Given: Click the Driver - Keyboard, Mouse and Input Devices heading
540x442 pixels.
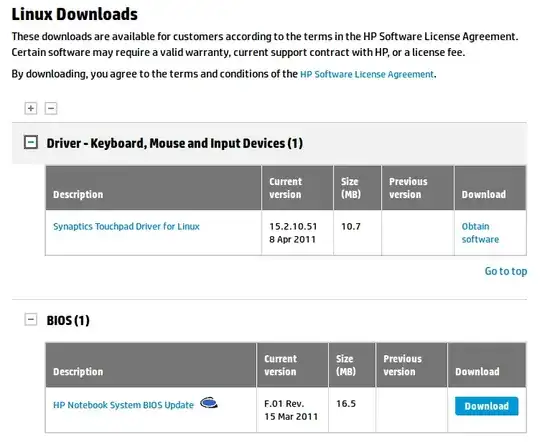Looking at the screenshot, I should click(x=175, y=143).
